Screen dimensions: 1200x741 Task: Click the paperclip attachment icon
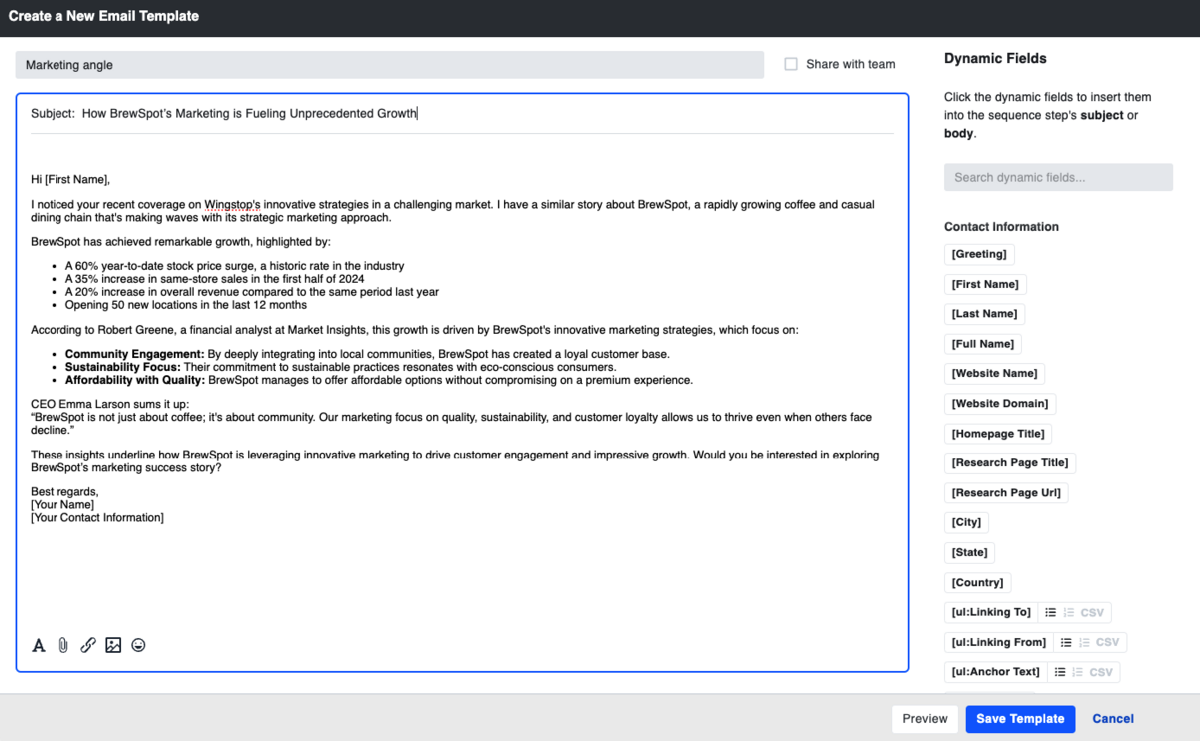coord(63,645)
